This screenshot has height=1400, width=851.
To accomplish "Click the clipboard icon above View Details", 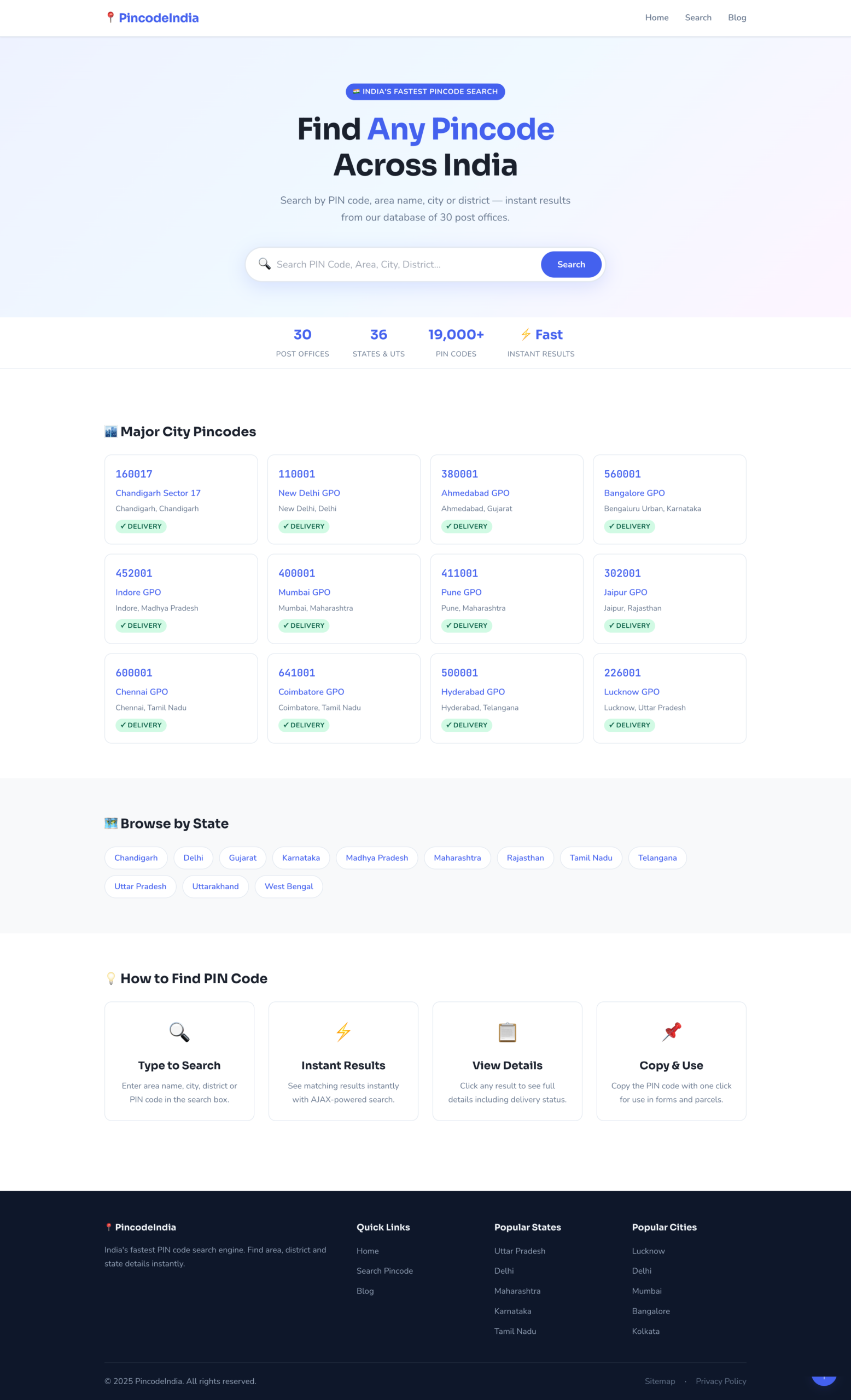I will tap(508, 1032).
